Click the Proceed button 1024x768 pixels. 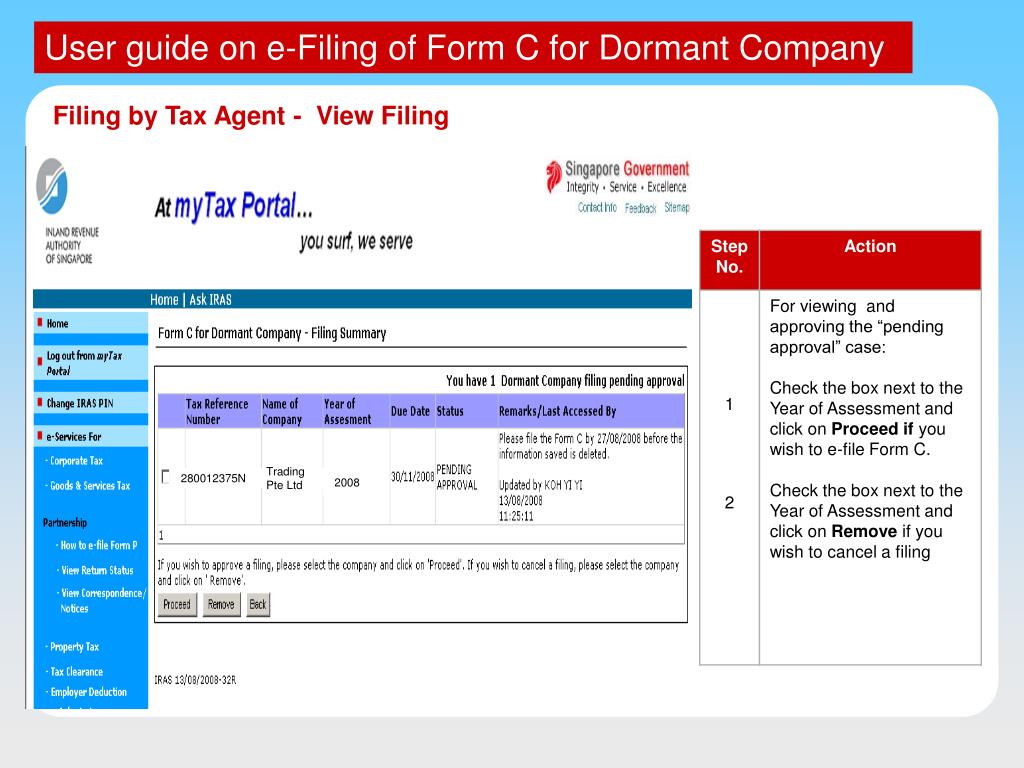tap(177, 605)
